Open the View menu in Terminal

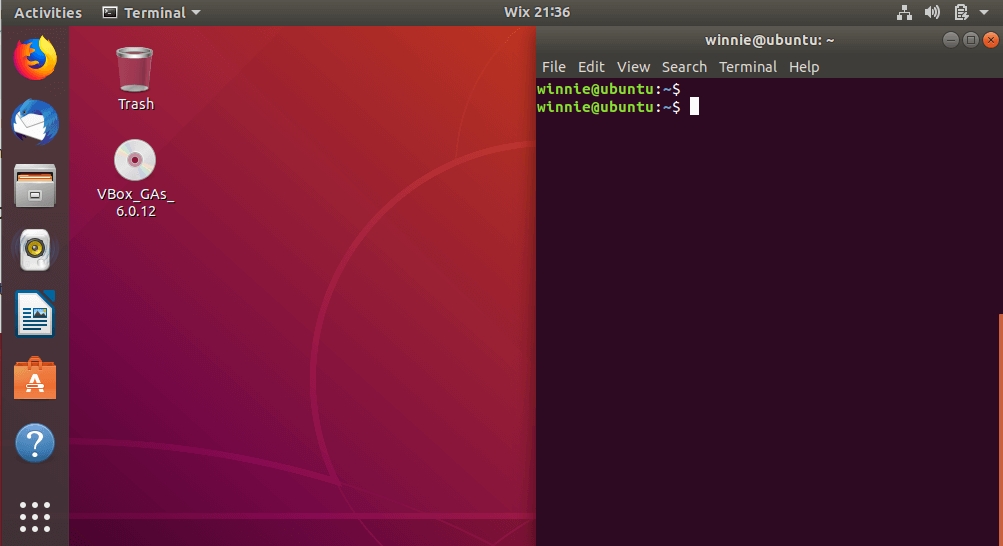click(633, 66)
